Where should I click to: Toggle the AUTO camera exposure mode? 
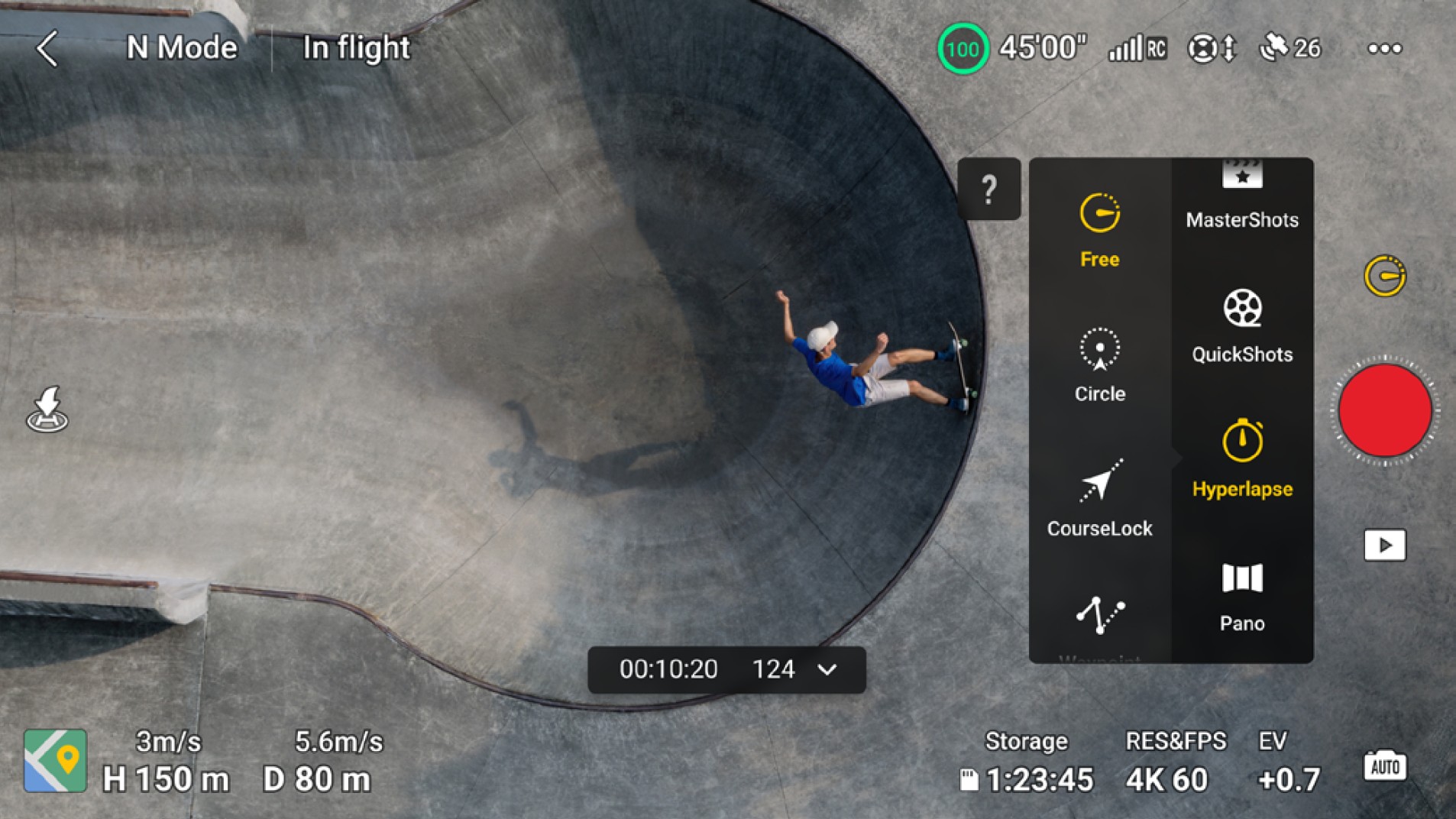coord(1385,766)
